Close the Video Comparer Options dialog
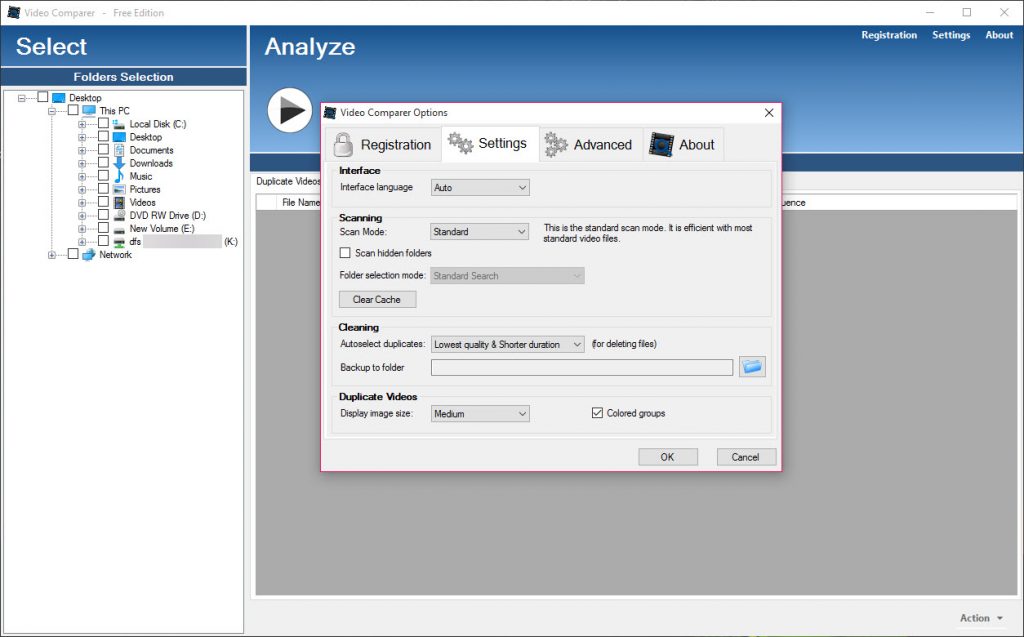The height and width of the screenshot is (637, 1024). coord(769,112)
